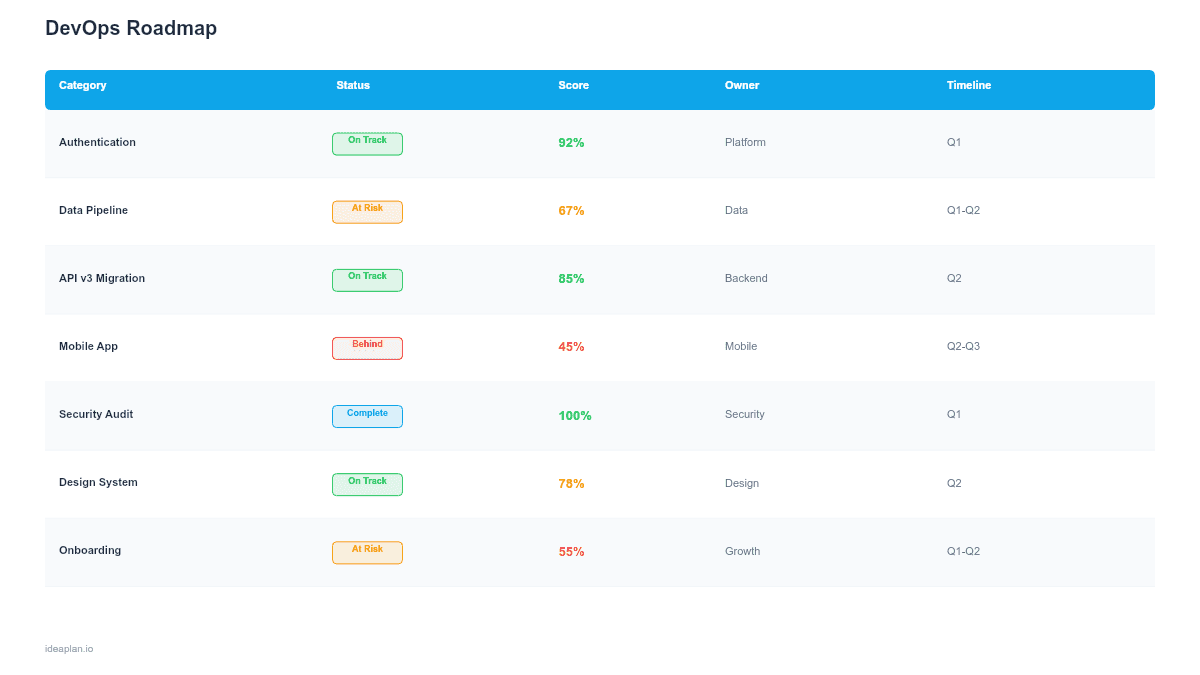
Task: Sort by the Score column header
Action: click(x=573, y=86)
